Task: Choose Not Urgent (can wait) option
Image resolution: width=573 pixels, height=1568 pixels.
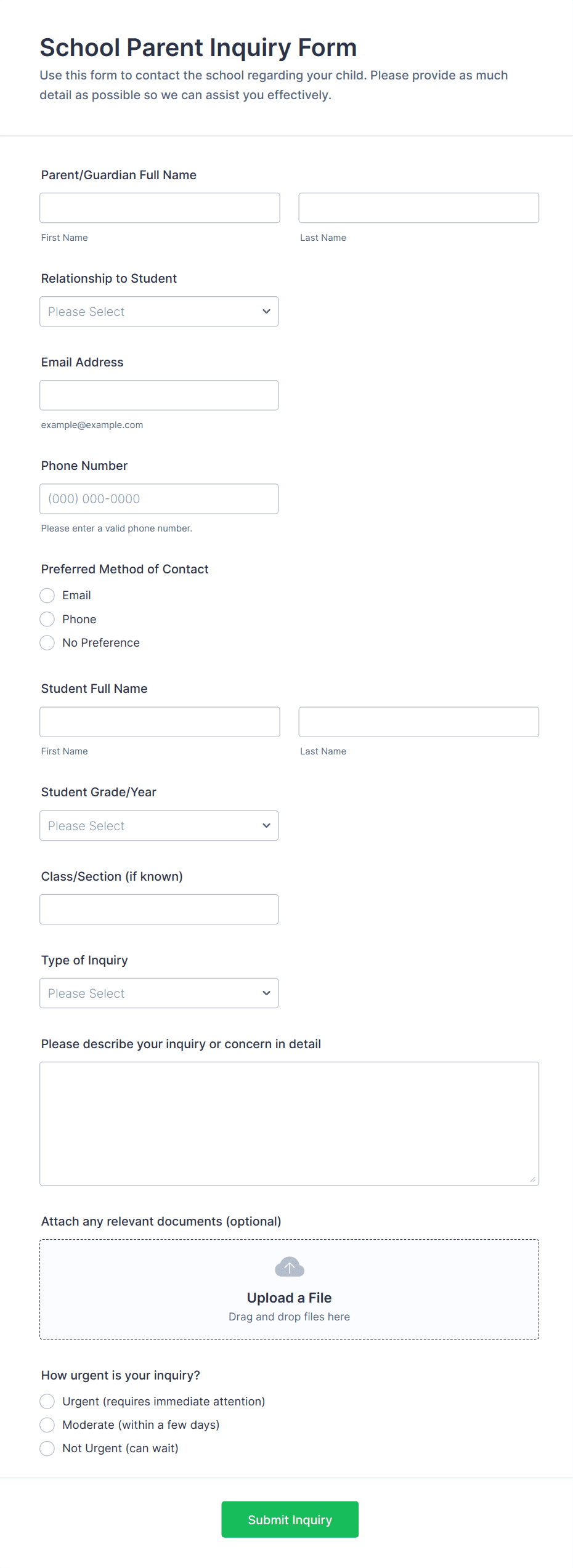Action: pyautogui.click(x=47, y=1448)
